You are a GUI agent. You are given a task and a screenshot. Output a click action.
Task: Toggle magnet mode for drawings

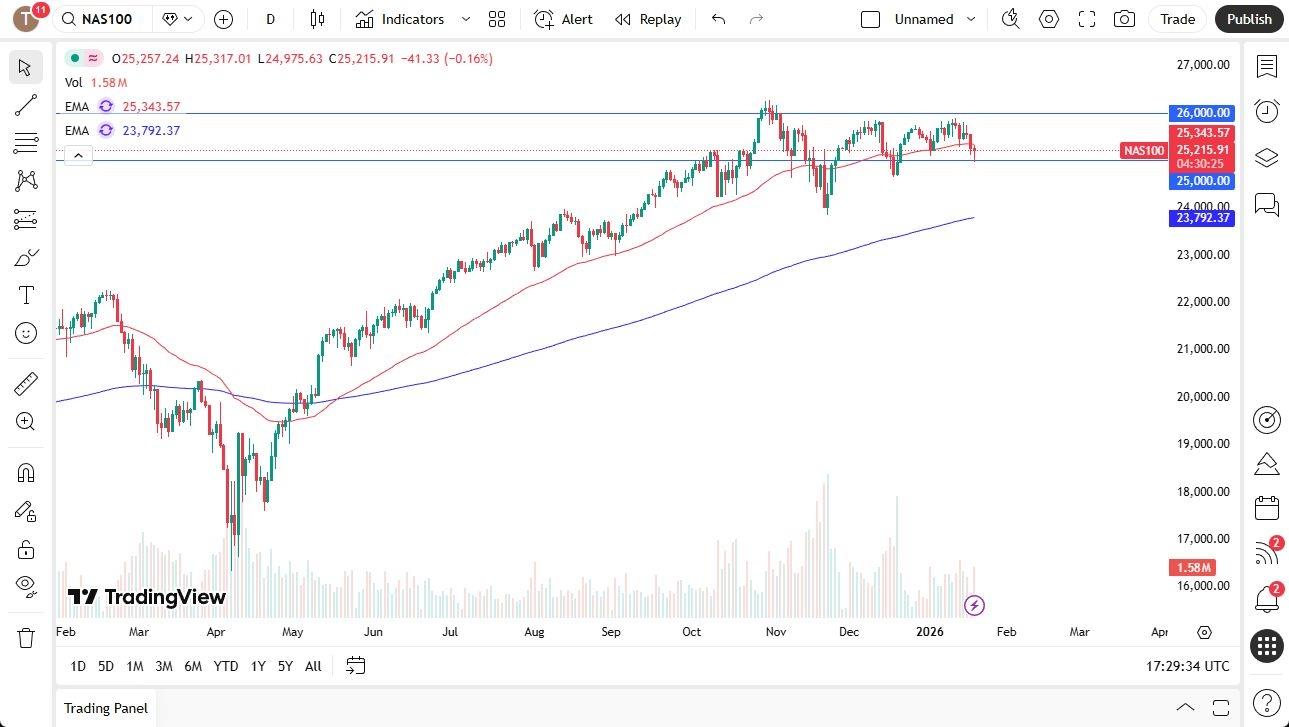[x=25, y=472]
